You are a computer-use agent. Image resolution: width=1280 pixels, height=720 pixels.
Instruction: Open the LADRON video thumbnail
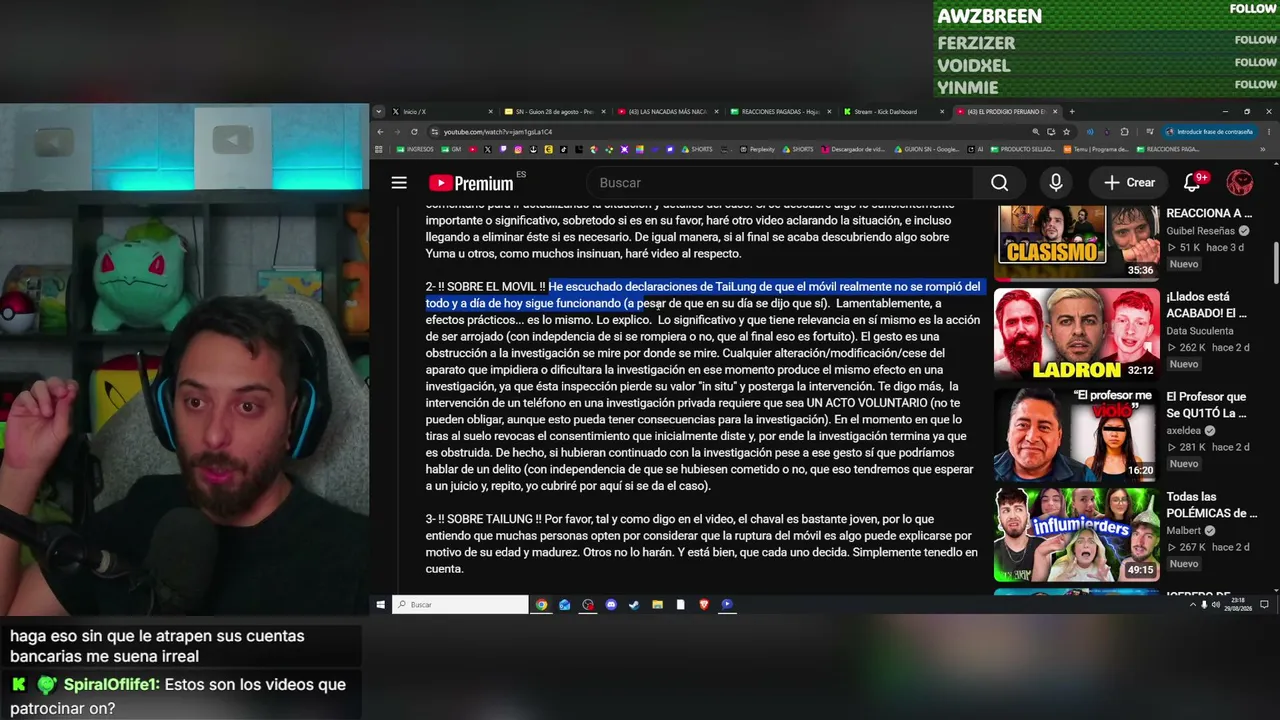point(1077,334)
